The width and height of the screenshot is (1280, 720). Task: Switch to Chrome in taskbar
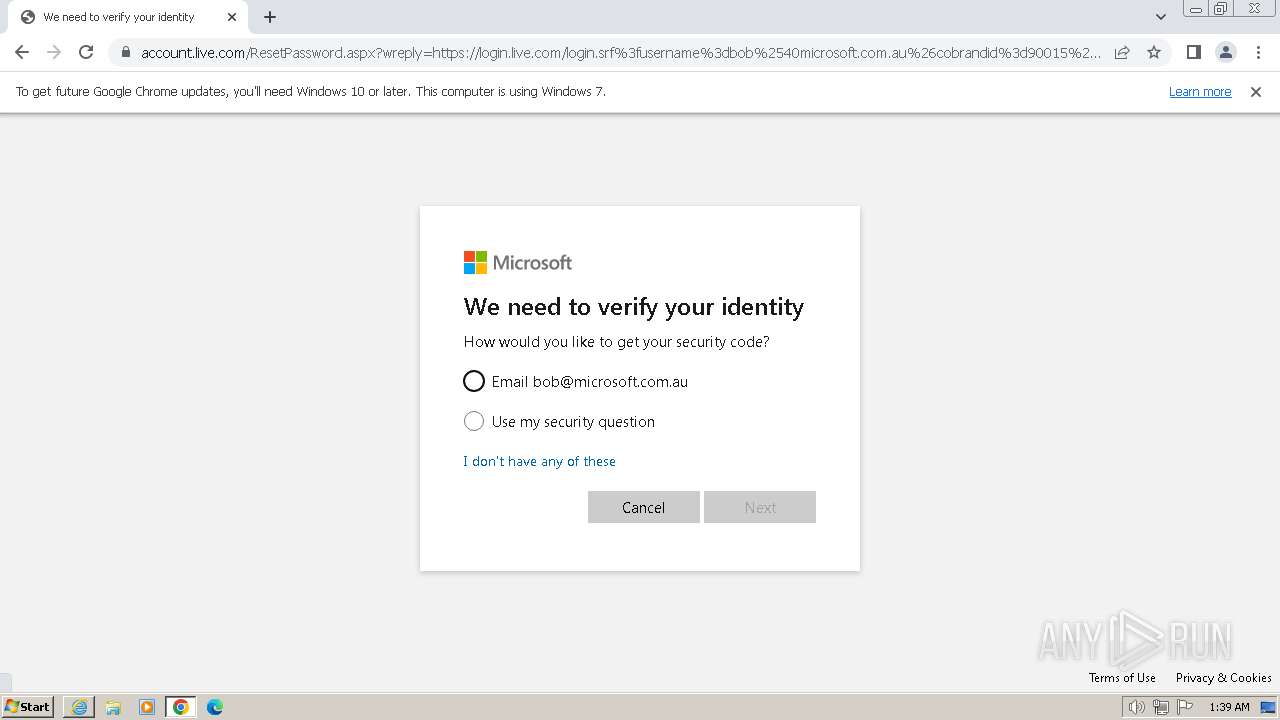181,707
